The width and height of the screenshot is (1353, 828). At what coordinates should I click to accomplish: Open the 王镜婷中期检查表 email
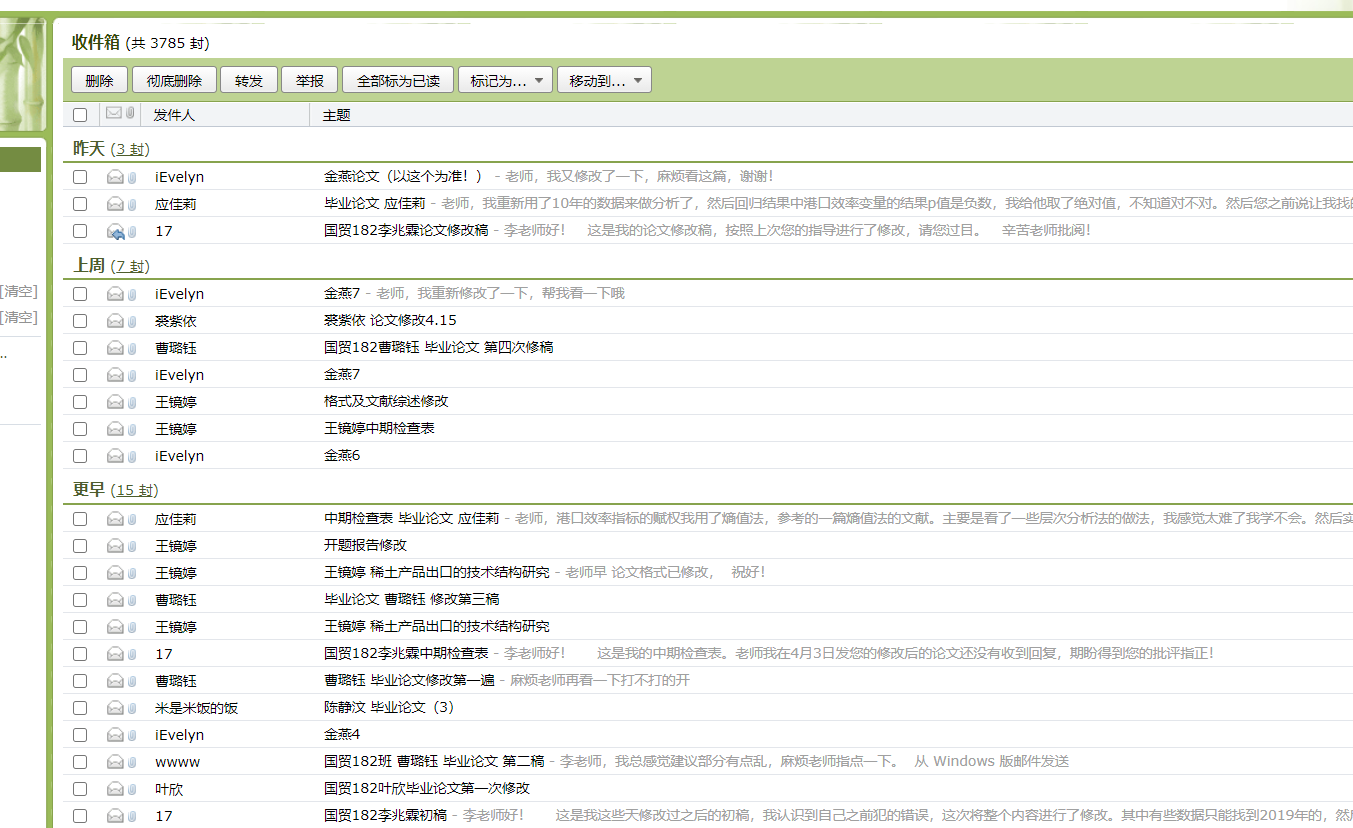point(379,428)
